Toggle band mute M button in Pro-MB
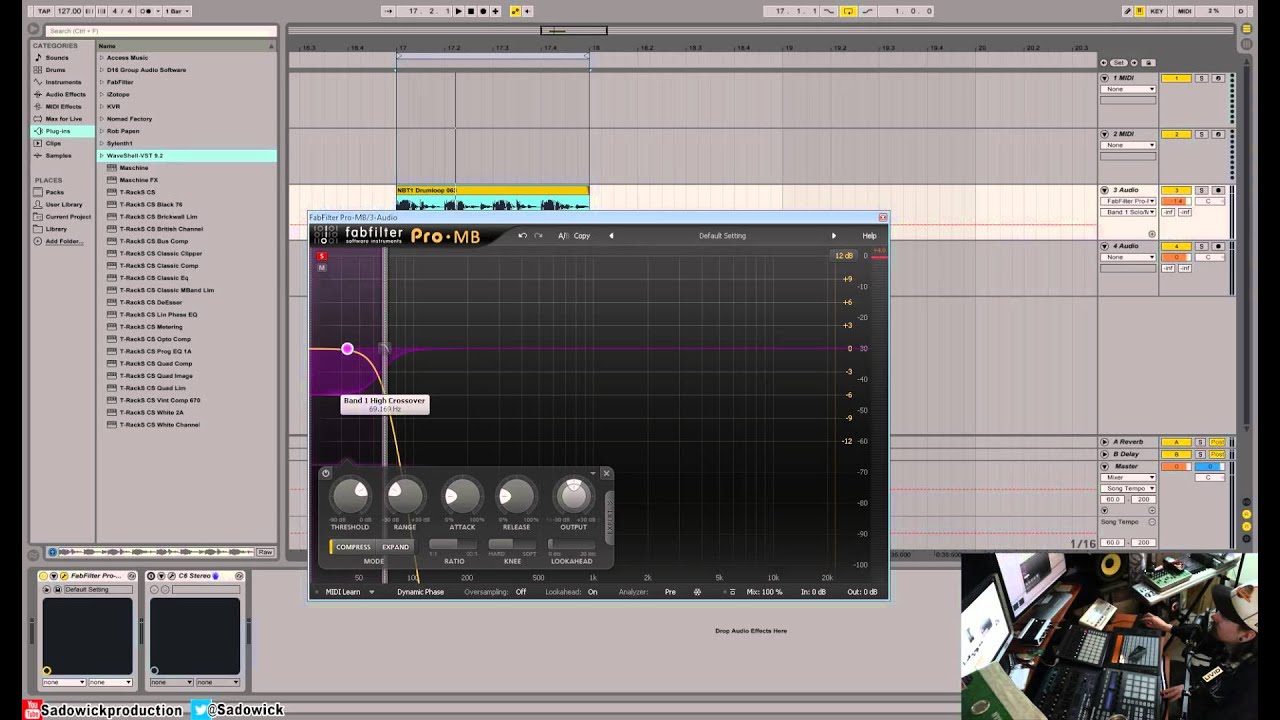The image size is (1280, 720). pos(322,268)
